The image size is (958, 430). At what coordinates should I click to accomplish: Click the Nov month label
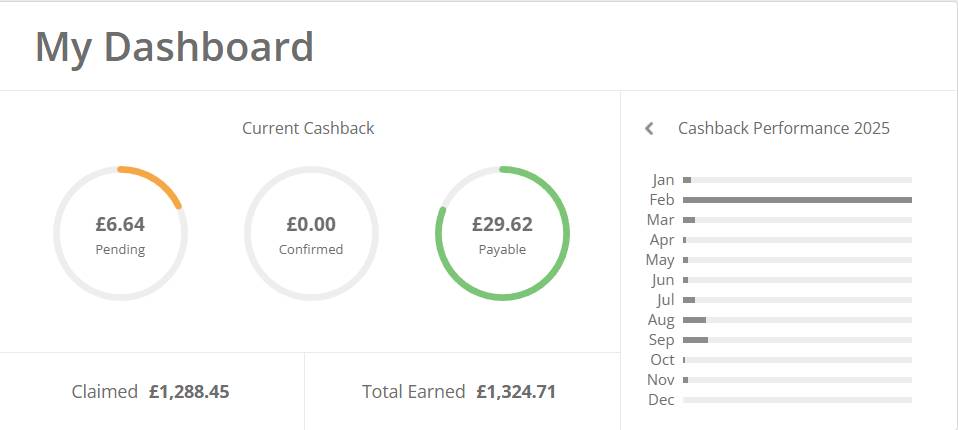pos(660,380)
